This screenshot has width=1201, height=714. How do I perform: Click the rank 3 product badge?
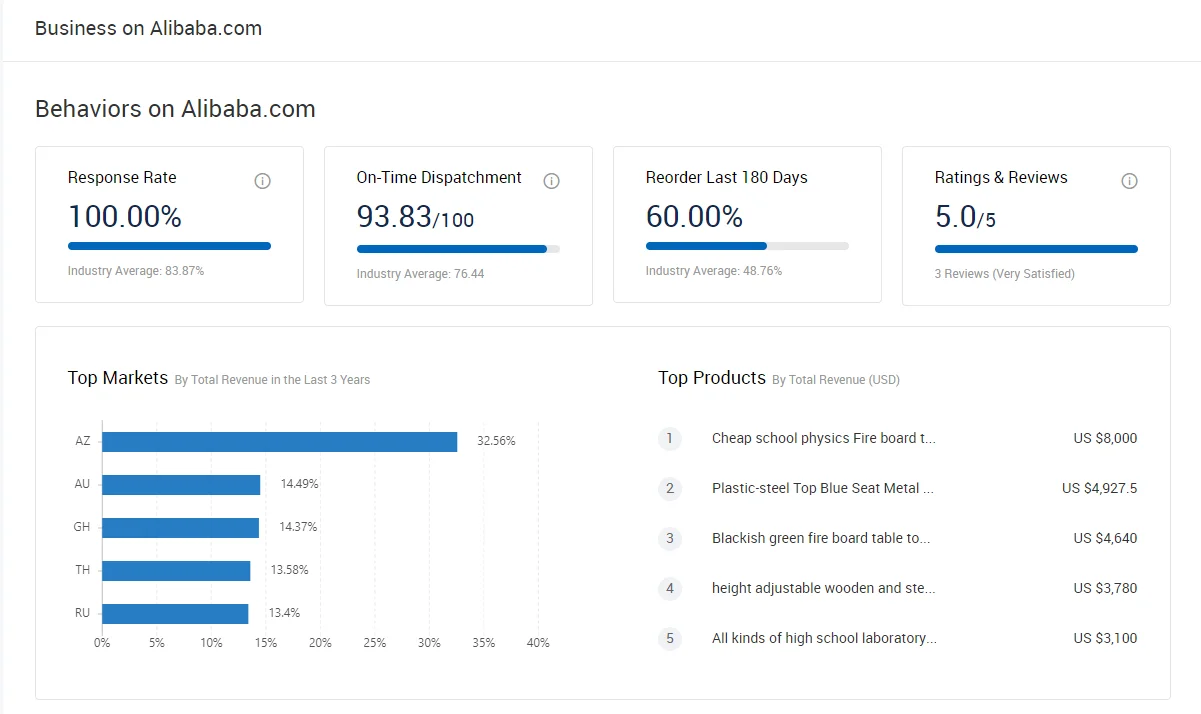[670, 538]
